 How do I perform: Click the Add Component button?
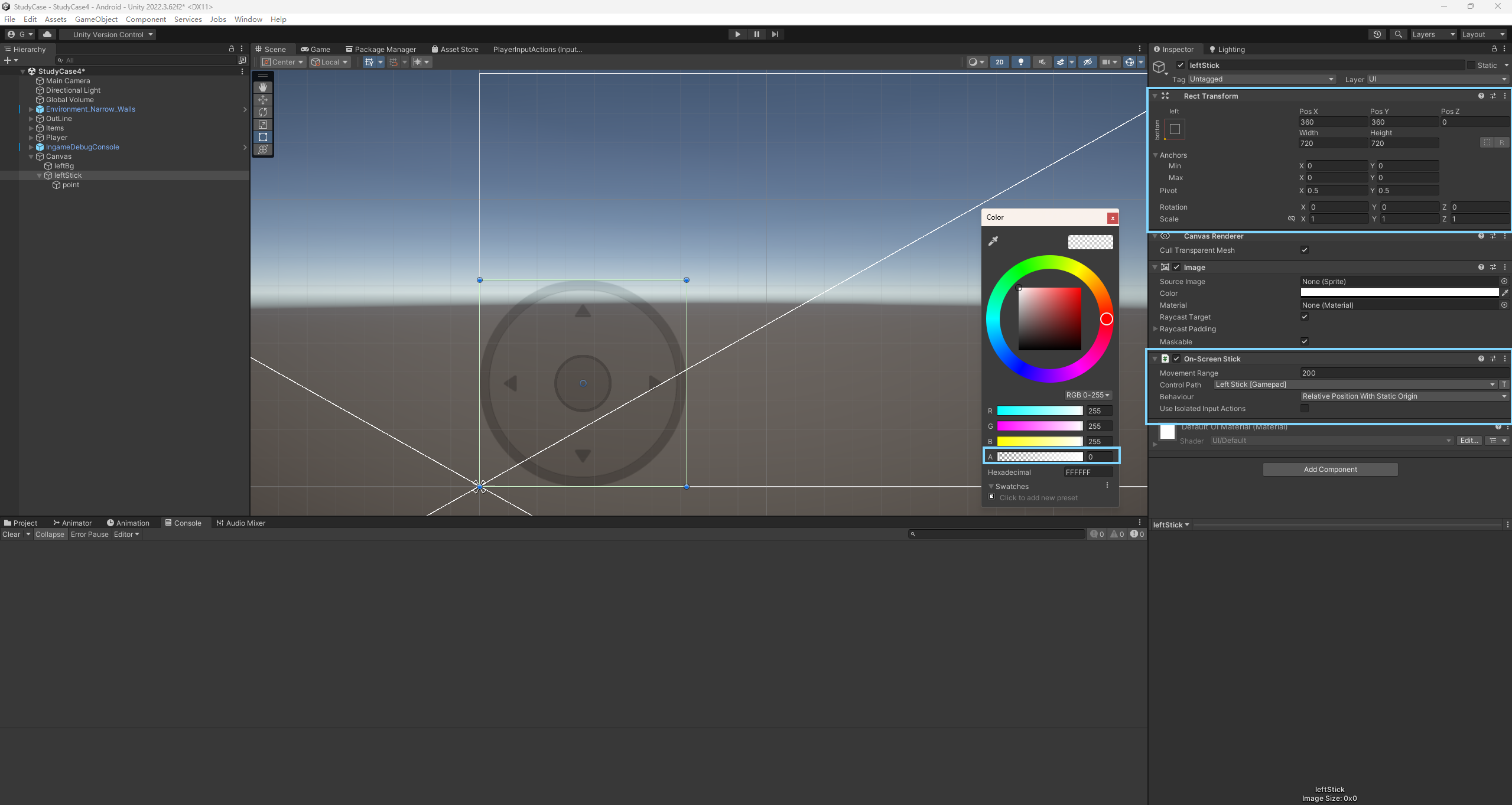1329,470
